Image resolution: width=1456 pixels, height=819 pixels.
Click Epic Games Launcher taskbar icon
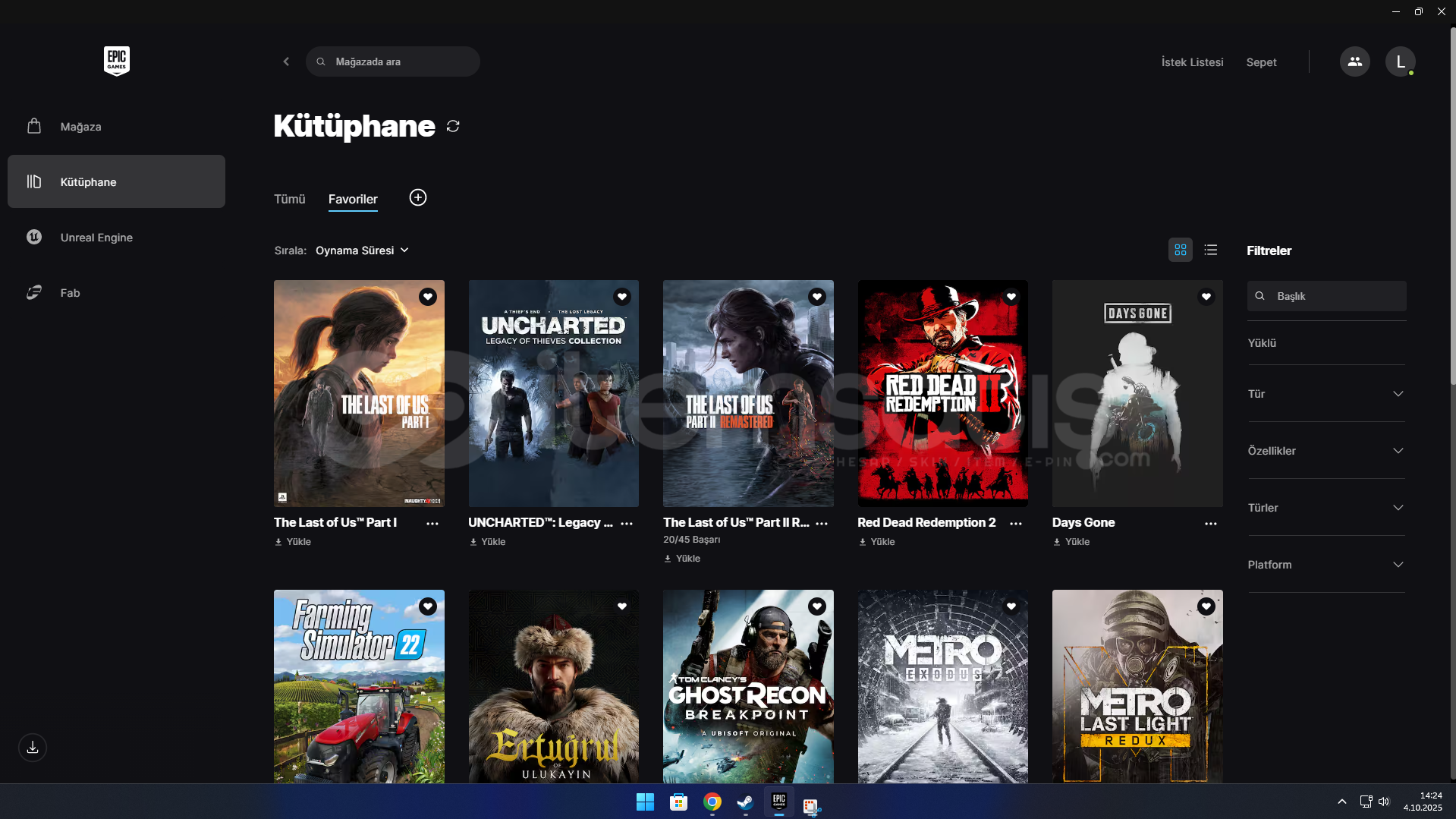pos(779,802)
